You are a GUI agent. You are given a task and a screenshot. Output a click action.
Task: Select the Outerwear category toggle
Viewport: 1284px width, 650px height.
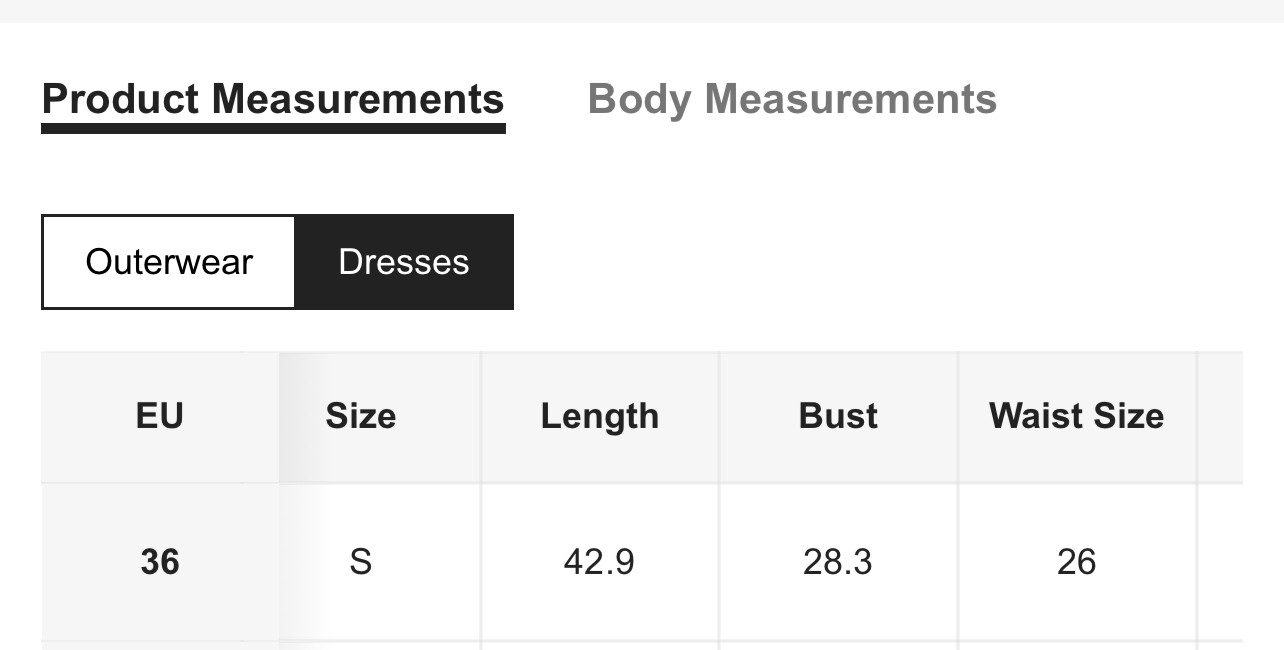(169, 262)
